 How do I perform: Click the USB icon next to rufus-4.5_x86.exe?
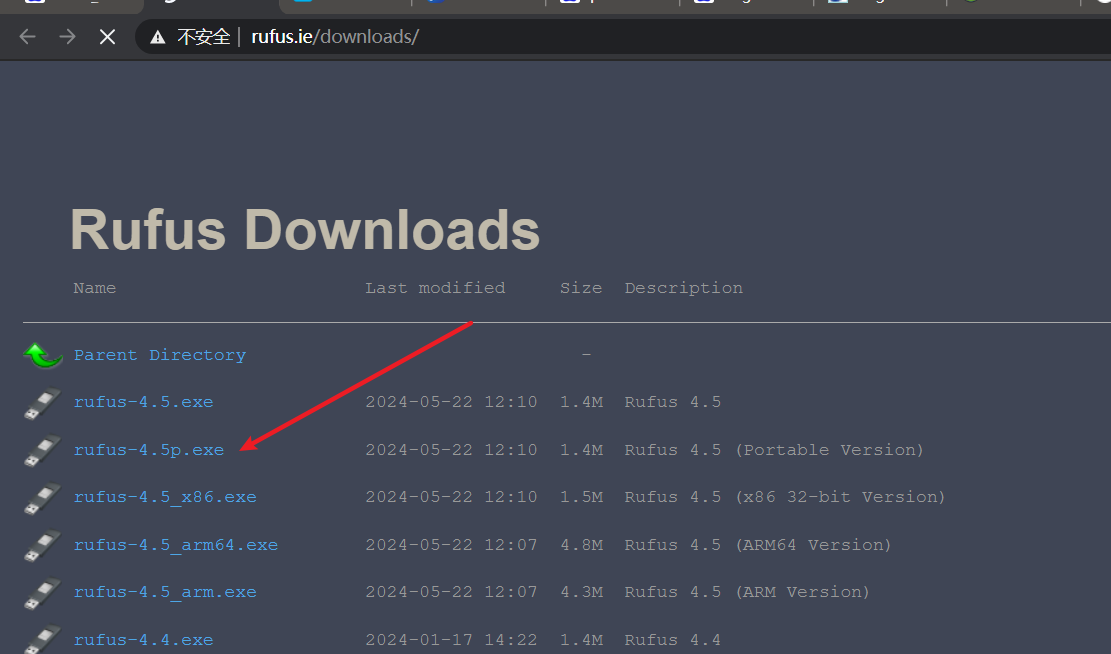coord(43,498)
